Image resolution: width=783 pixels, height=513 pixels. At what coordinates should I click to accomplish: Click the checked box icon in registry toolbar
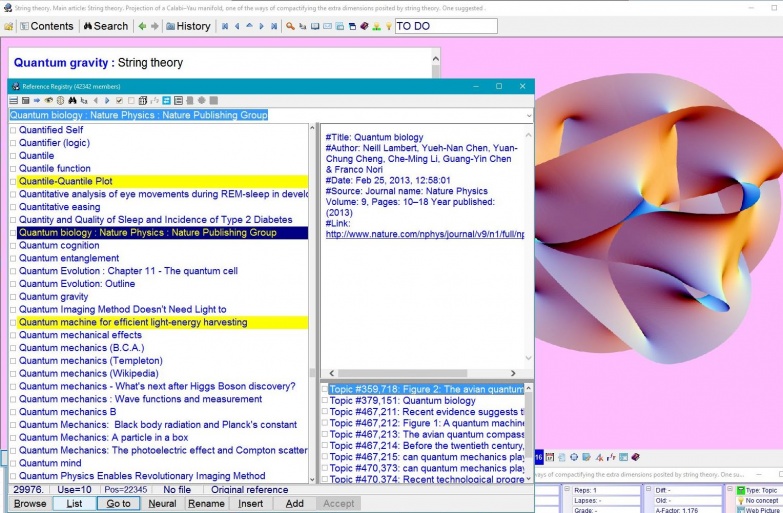(x=119, y=100)
